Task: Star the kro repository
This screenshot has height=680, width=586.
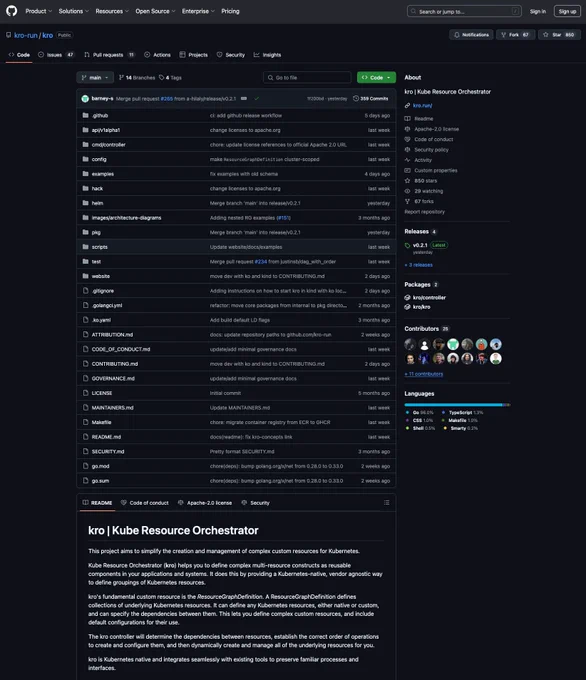Action: click(559, 35)
